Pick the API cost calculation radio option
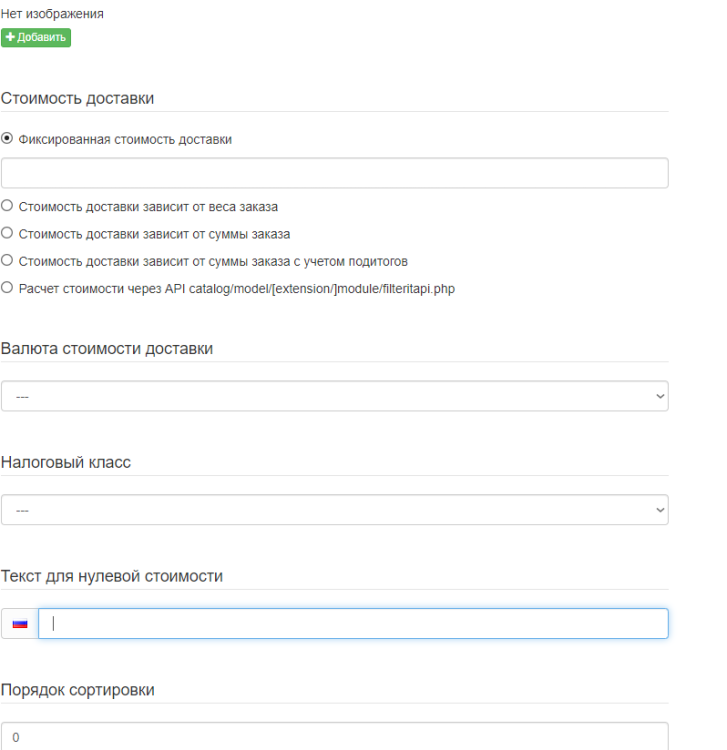 coord(8,288)
